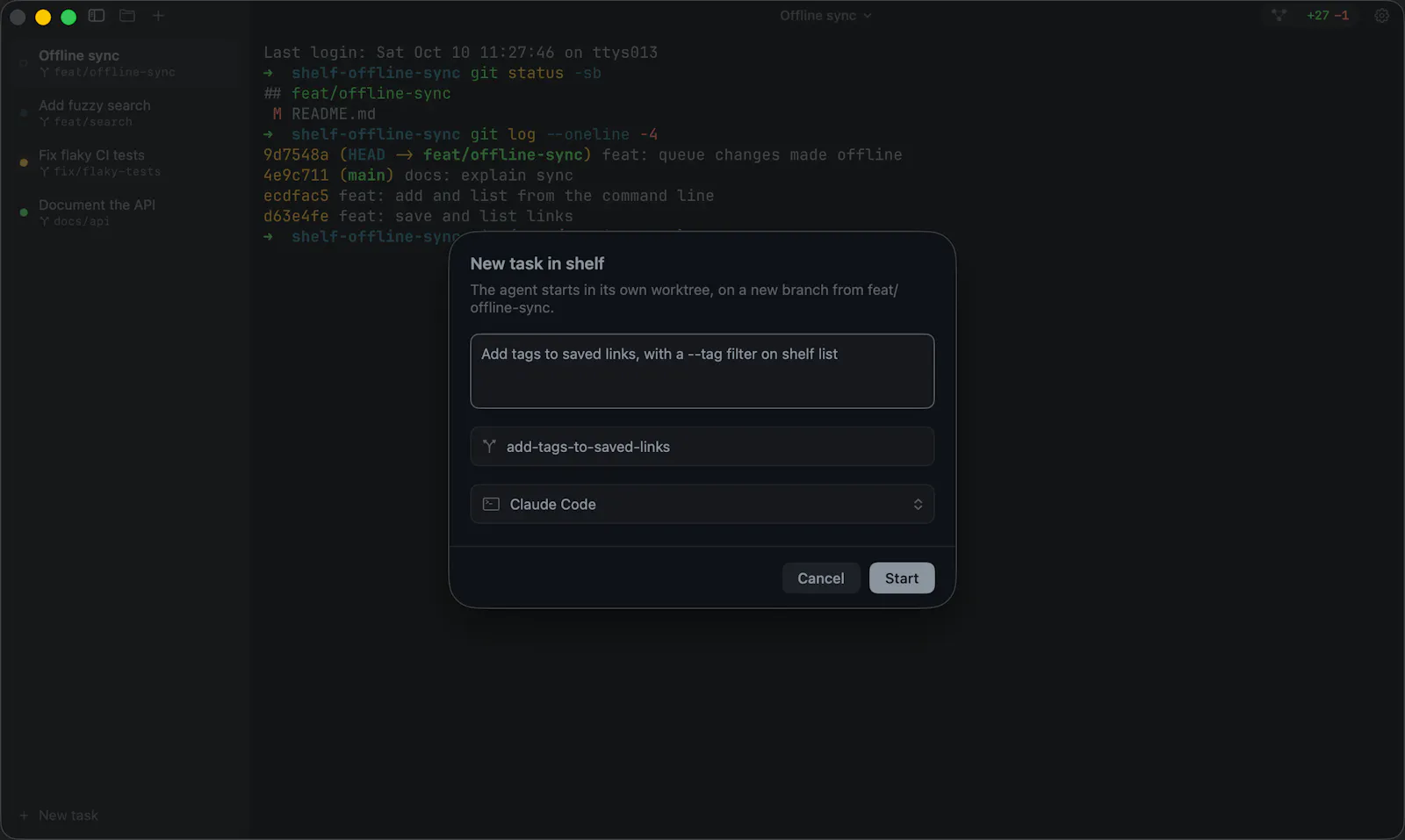Edit the add-tags-to-saved-links branch name field
Image resolution: width=1405 pixels, height=840 pixels.
pos(702,447)
